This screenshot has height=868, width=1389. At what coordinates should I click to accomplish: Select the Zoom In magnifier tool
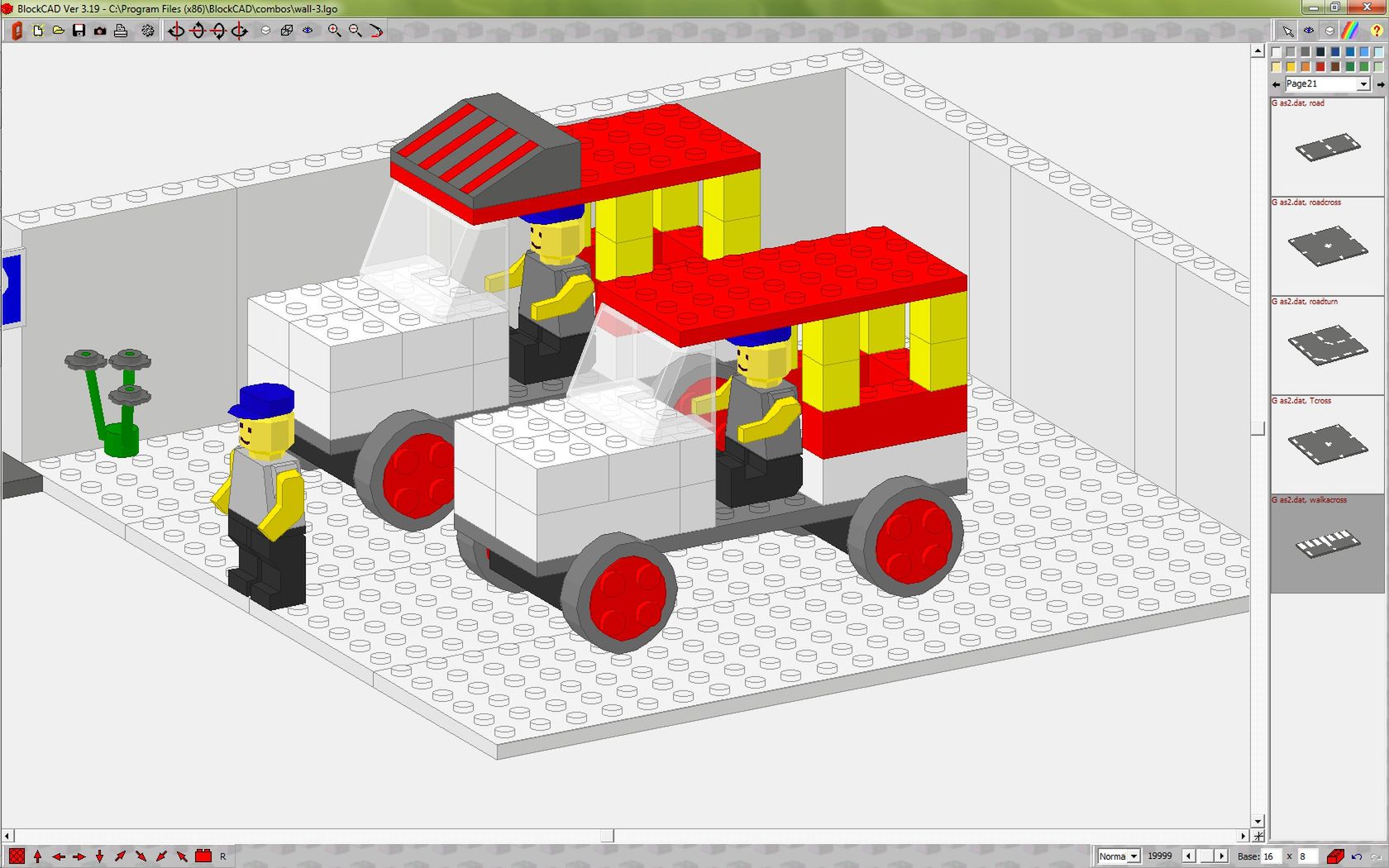(x=334, y=31)
